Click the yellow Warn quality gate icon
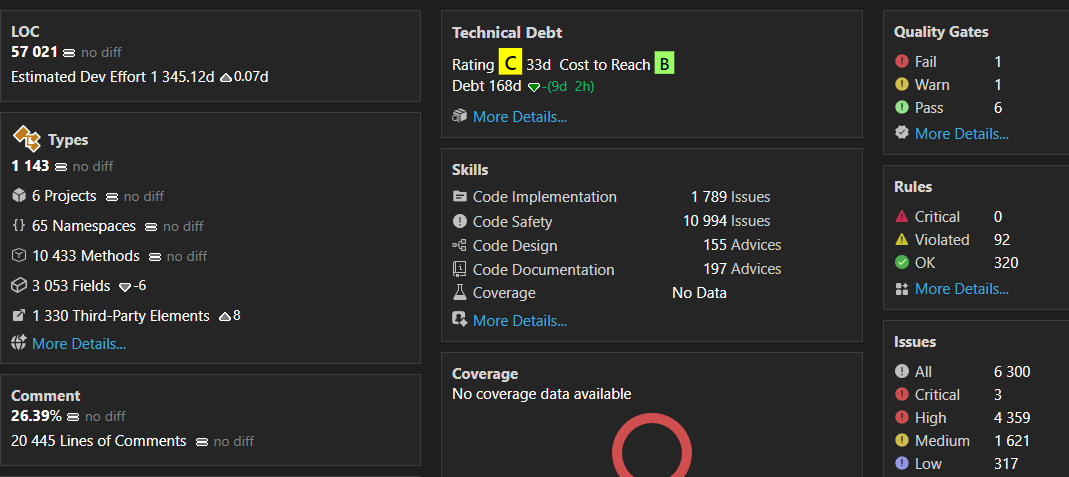The height and width of the screenshot is (477, 1069). (901, 85)
